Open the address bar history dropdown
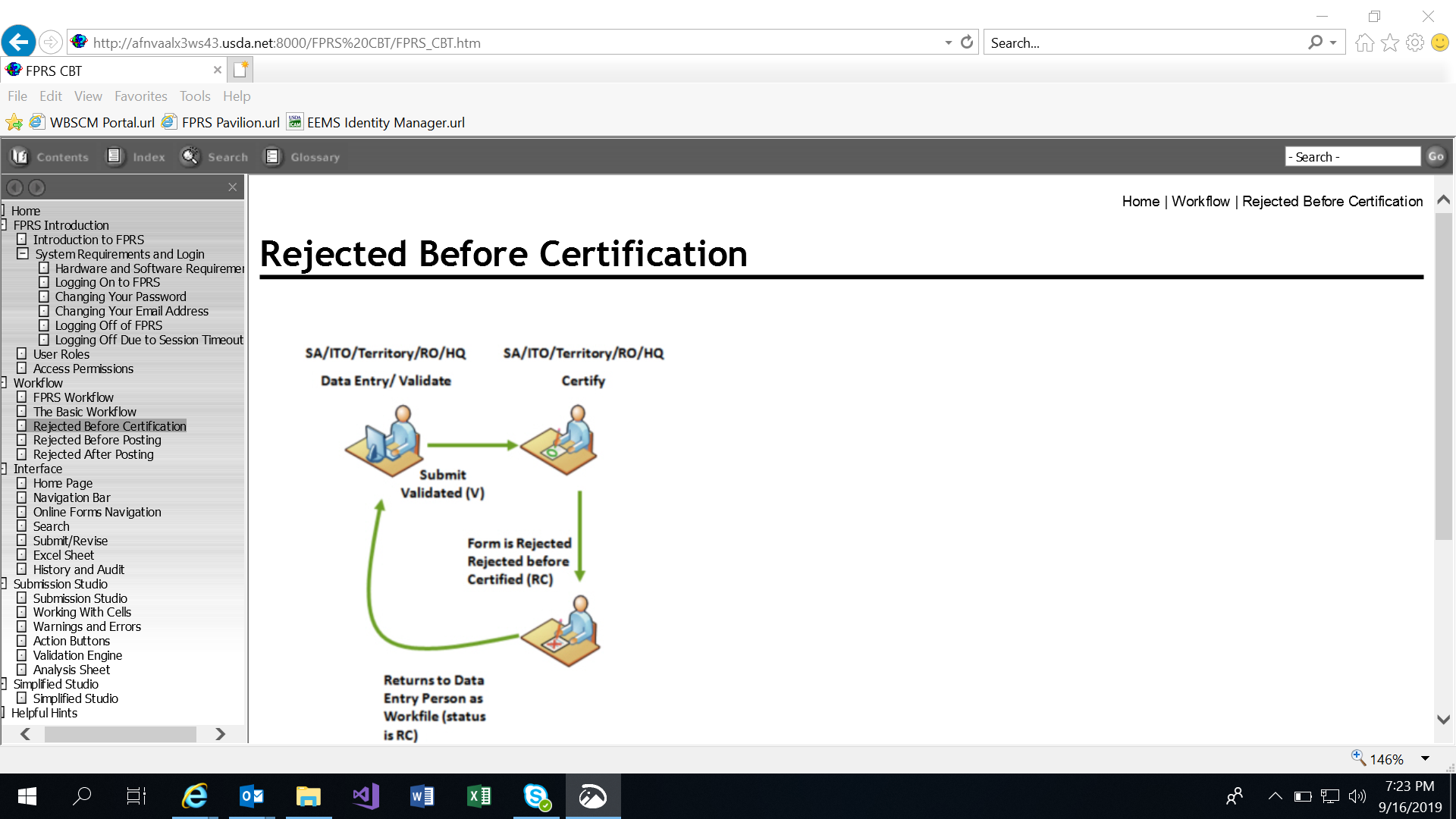Image resolution: width=1456 pixels, height=819 pixels. (x=948, y=42)
